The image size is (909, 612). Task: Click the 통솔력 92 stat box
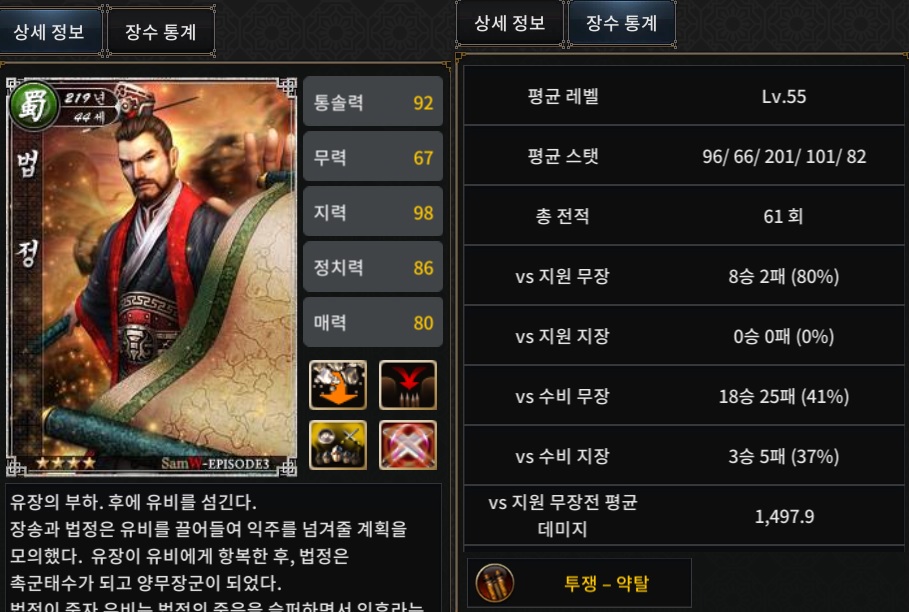[x=373, y=101]
